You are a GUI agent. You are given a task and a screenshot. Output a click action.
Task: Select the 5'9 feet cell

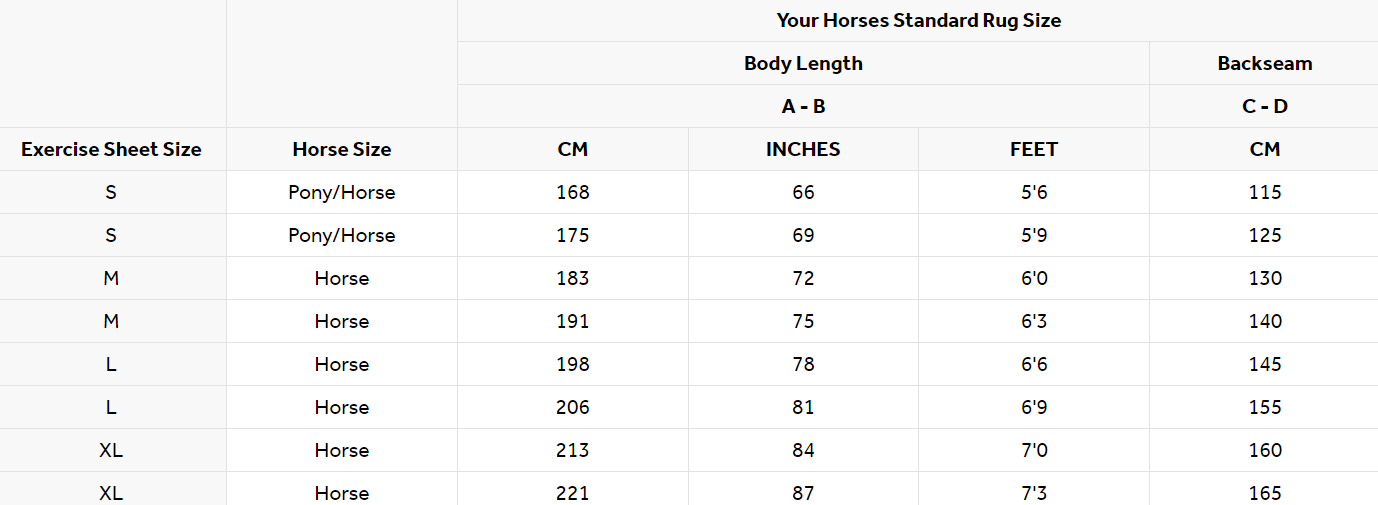point(1034,235)
